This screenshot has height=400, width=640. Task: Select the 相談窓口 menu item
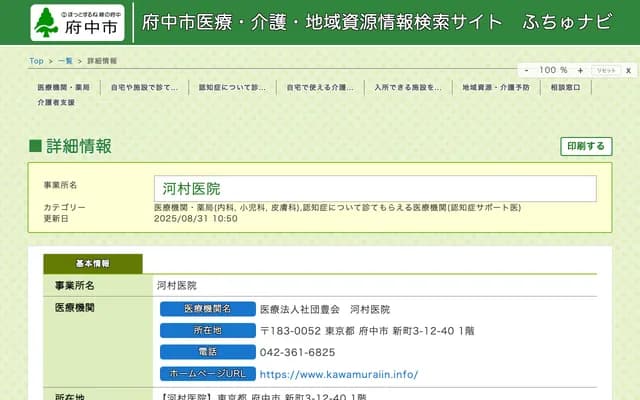567,87
